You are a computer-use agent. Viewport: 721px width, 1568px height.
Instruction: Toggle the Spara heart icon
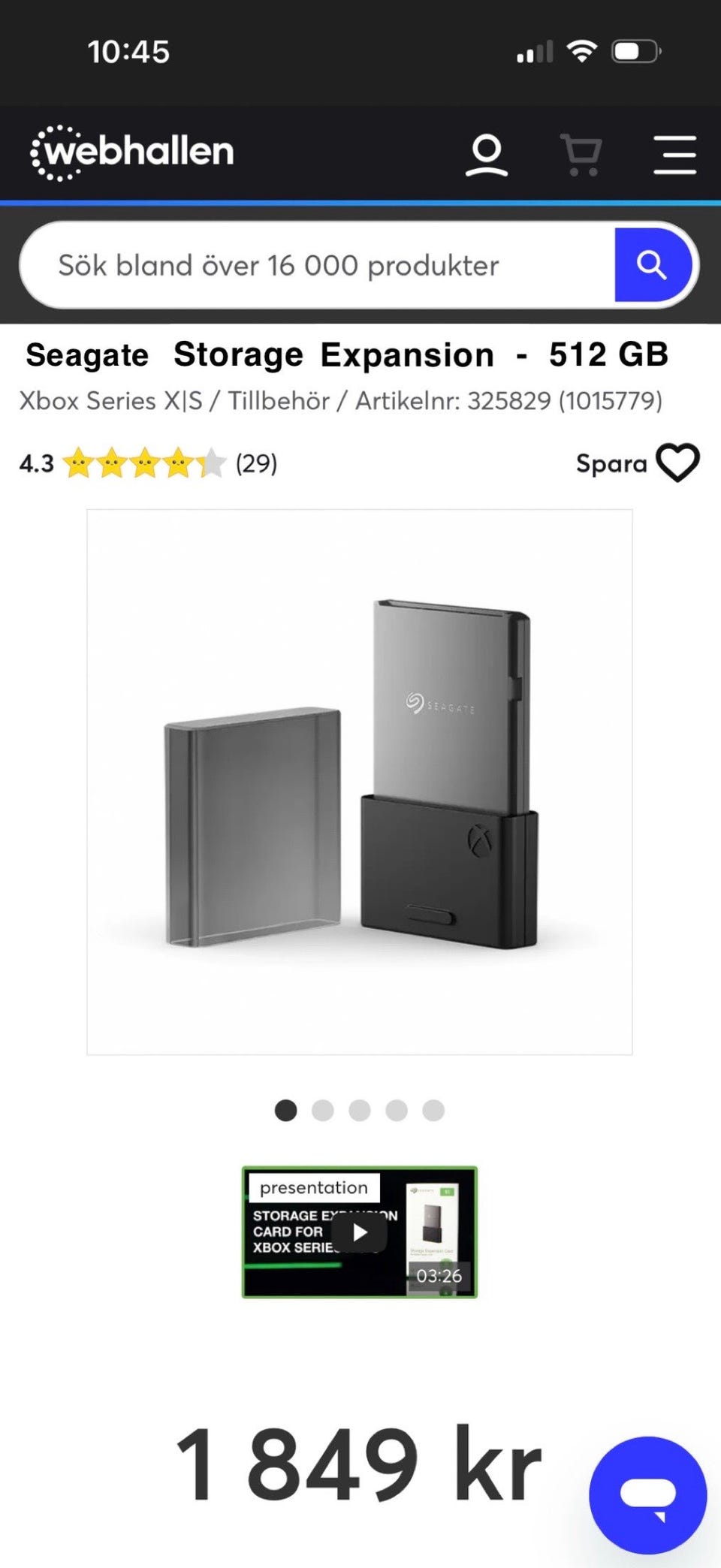pos(677,463)
